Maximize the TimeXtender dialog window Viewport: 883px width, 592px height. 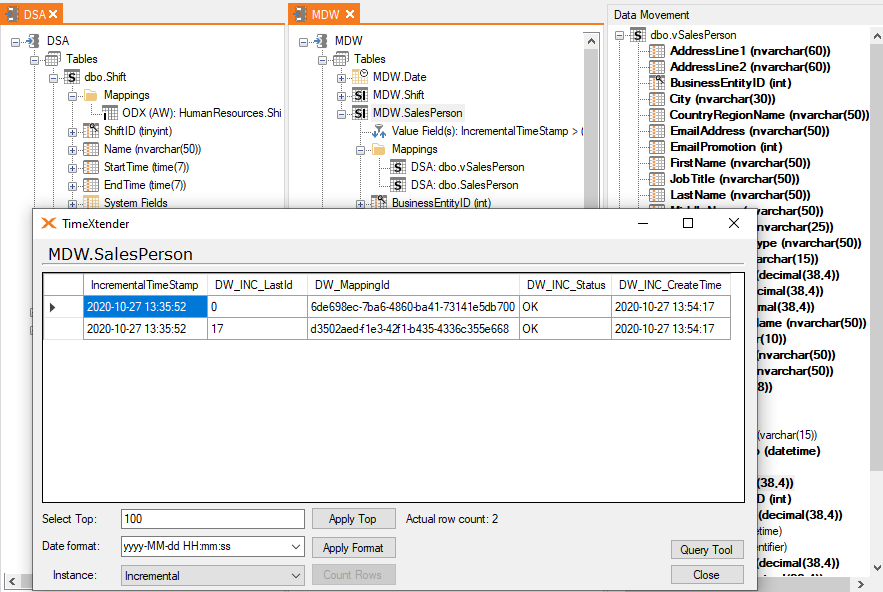pos(688,224)
